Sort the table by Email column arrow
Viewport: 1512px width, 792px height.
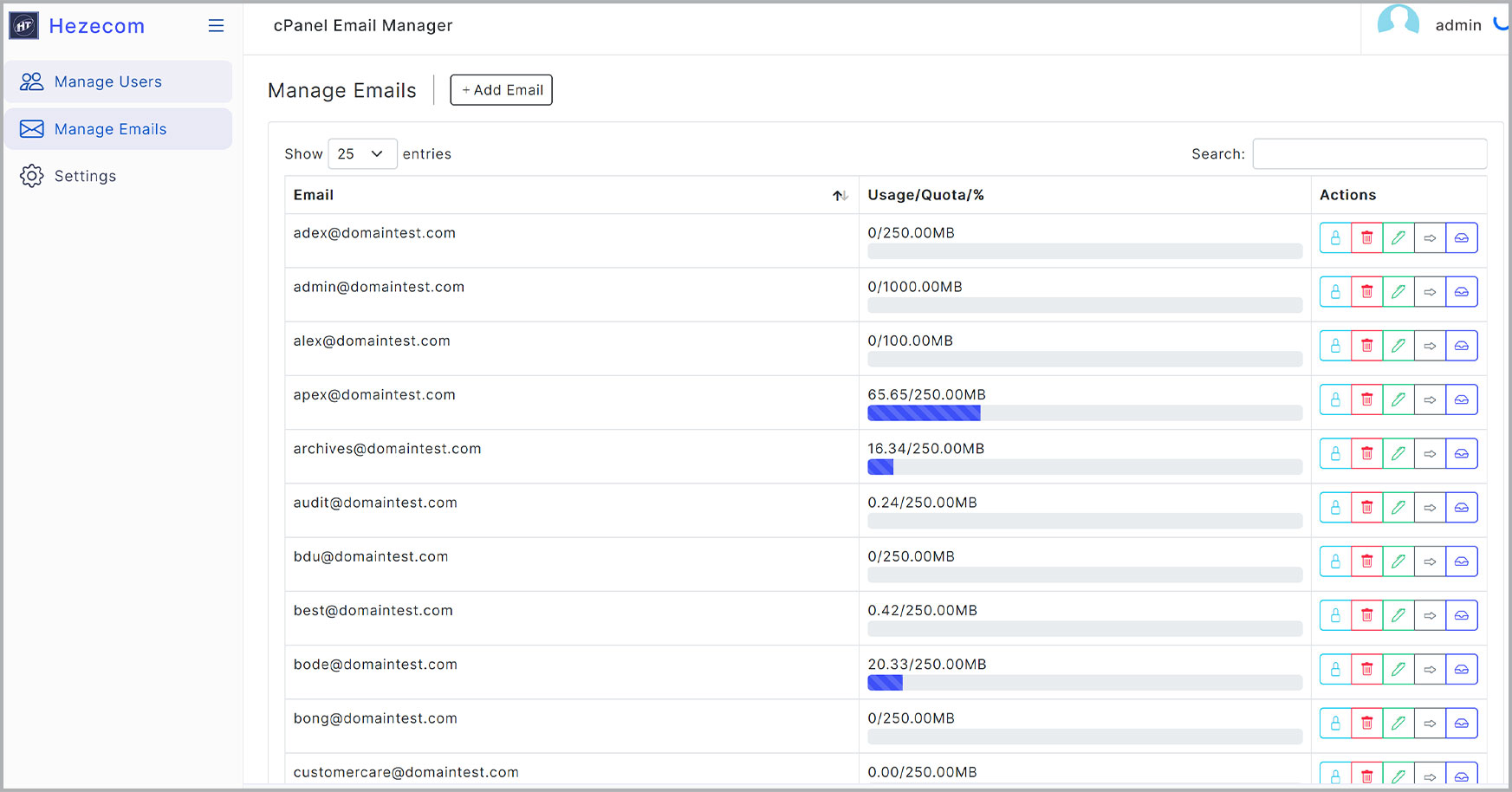pos(840,196)
